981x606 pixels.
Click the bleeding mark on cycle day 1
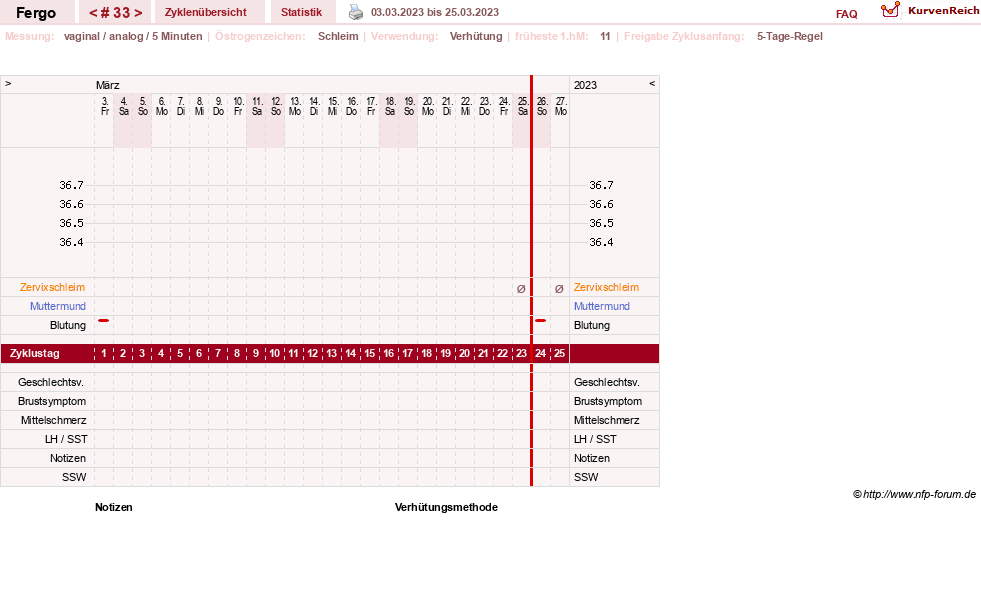click(x=103, y=320)
